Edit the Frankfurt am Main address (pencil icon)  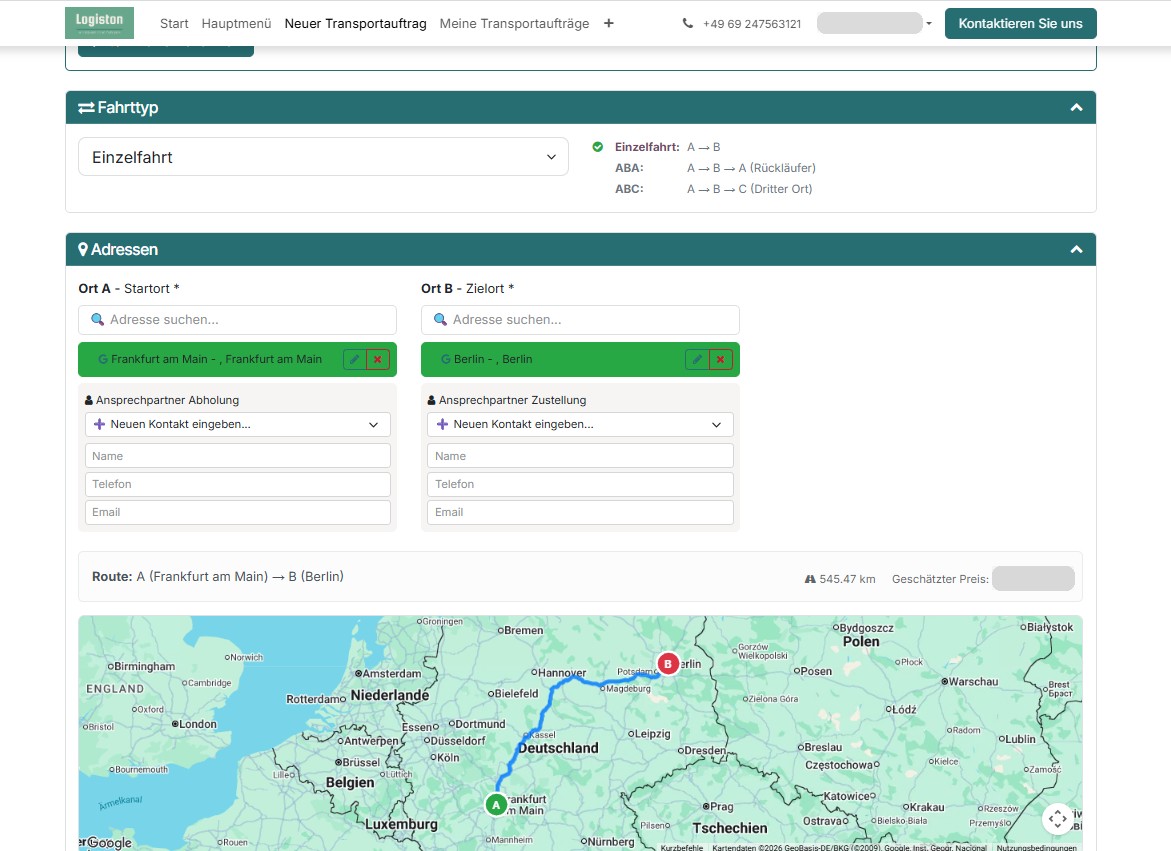354,360
